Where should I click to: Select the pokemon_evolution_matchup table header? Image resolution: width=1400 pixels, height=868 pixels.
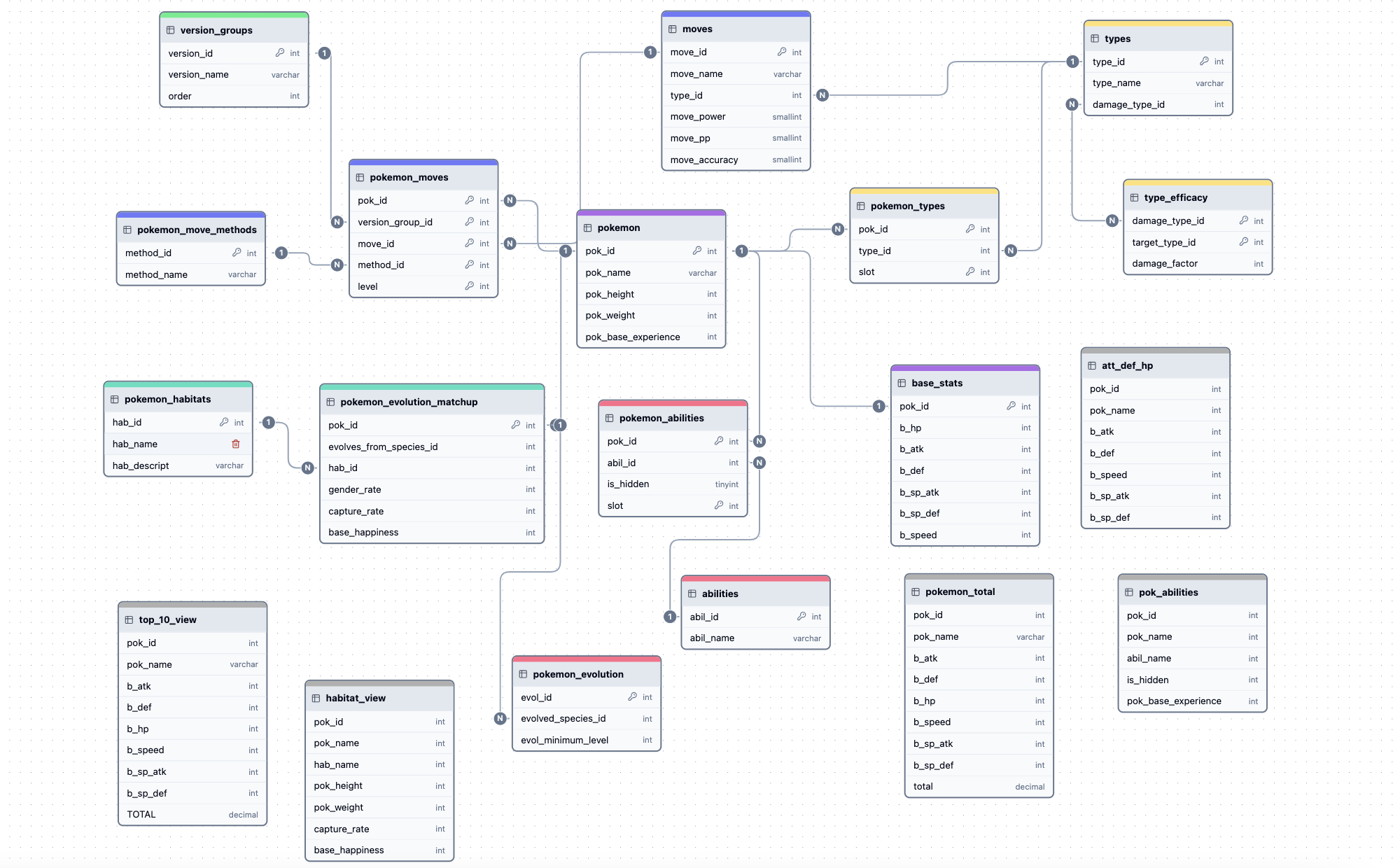[x=432, y=402]
